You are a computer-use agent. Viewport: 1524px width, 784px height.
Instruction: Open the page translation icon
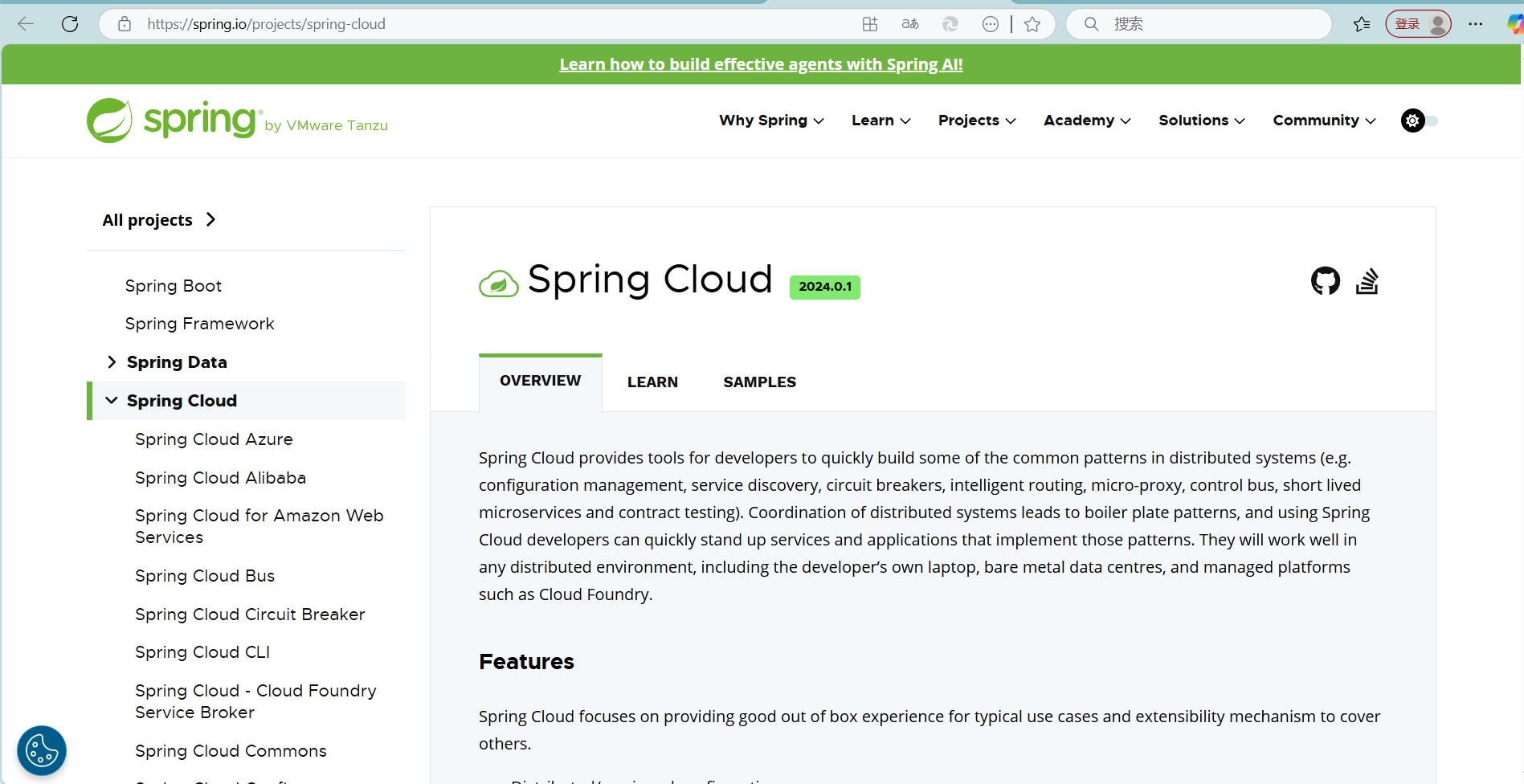pyautogui.click(x=910, y=24)
